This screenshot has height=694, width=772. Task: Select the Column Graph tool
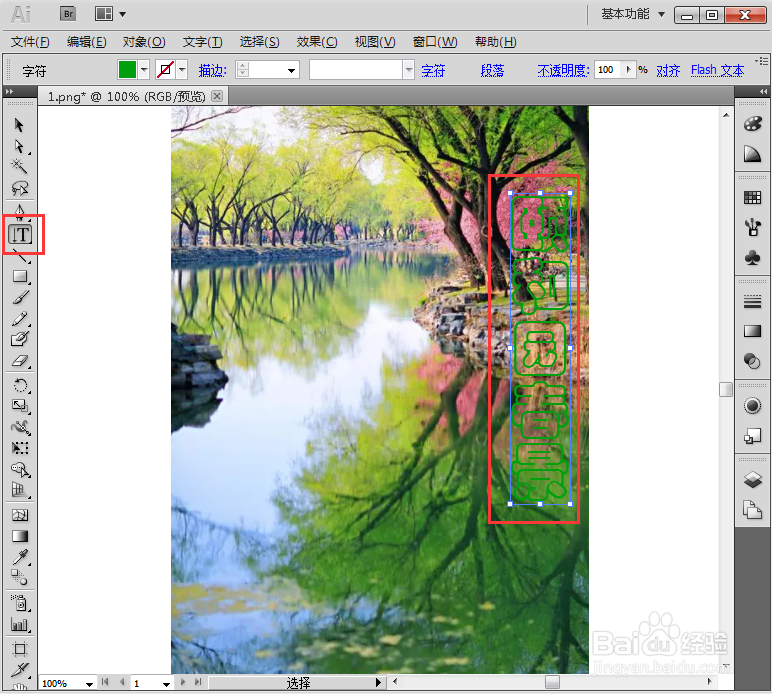coord(20,624)
